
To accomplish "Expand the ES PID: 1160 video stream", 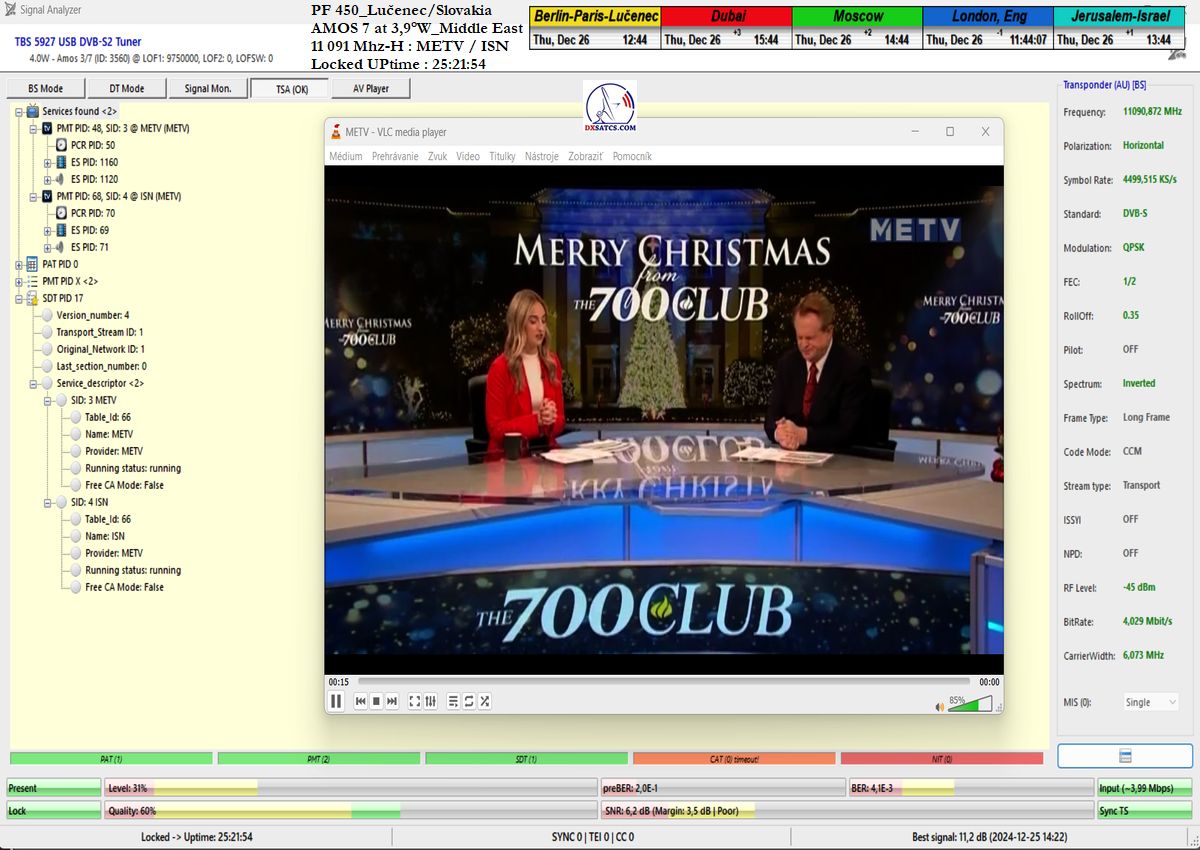I will 48,162.
